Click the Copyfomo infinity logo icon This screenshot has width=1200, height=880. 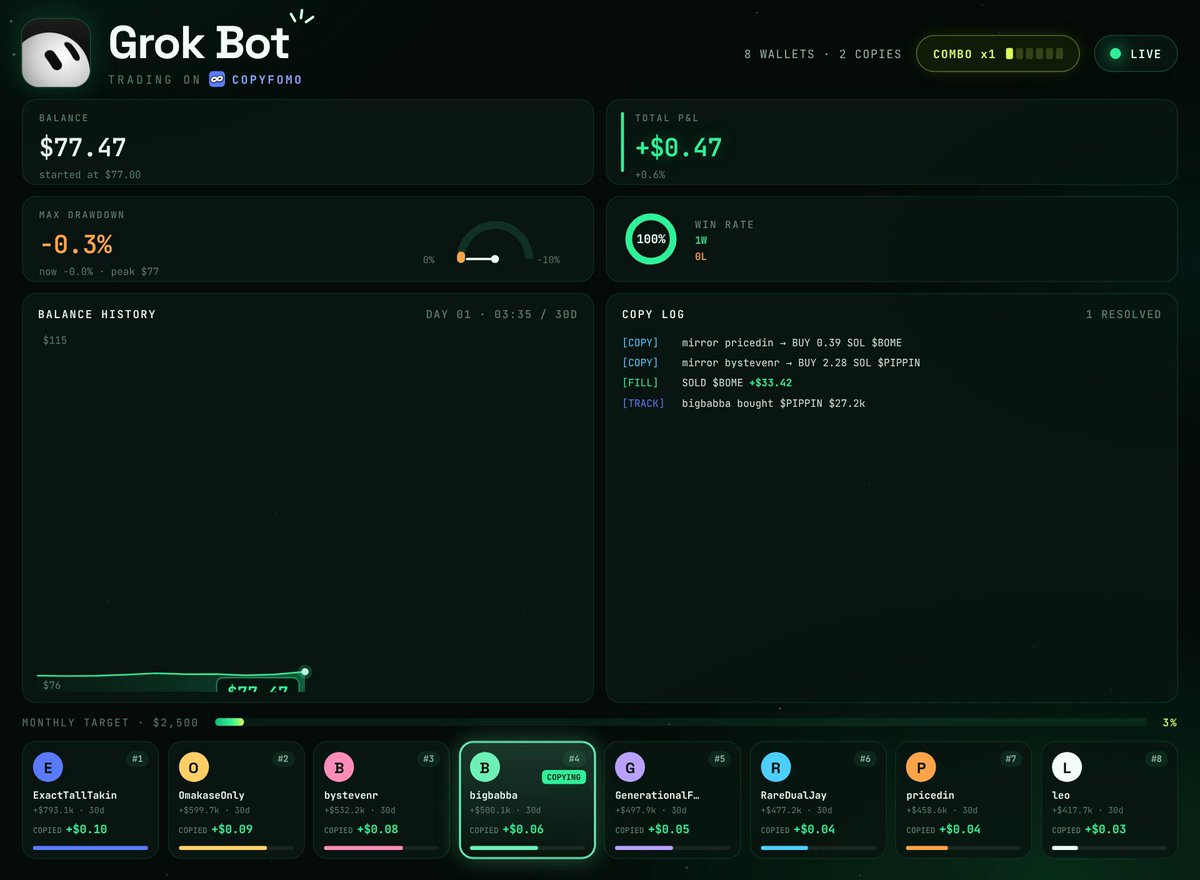(217, 79)
